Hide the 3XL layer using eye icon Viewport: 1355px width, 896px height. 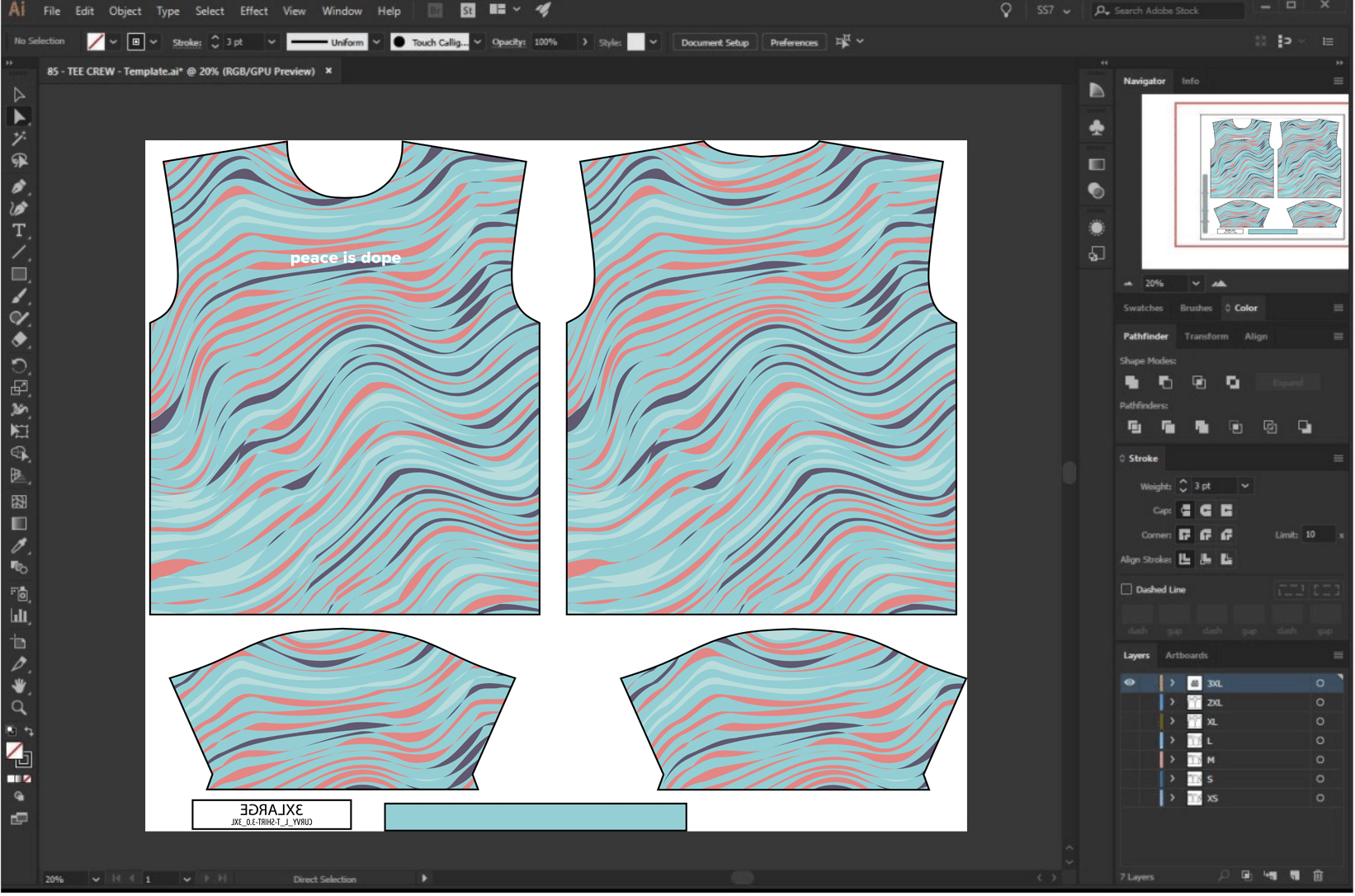(1129, 682)
